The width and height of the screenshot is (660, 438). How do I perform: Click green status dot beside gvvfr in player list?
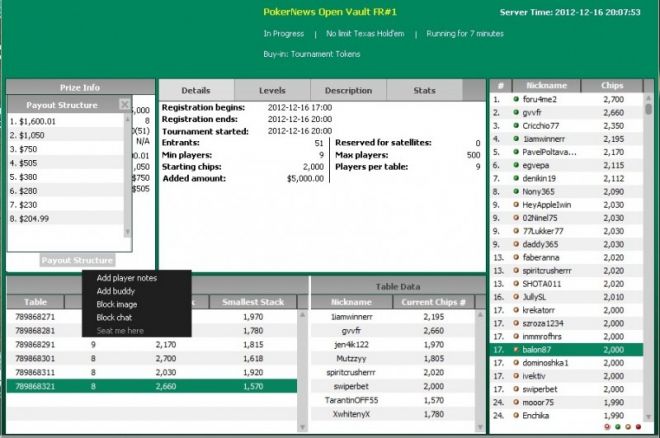tap(516, 112)
